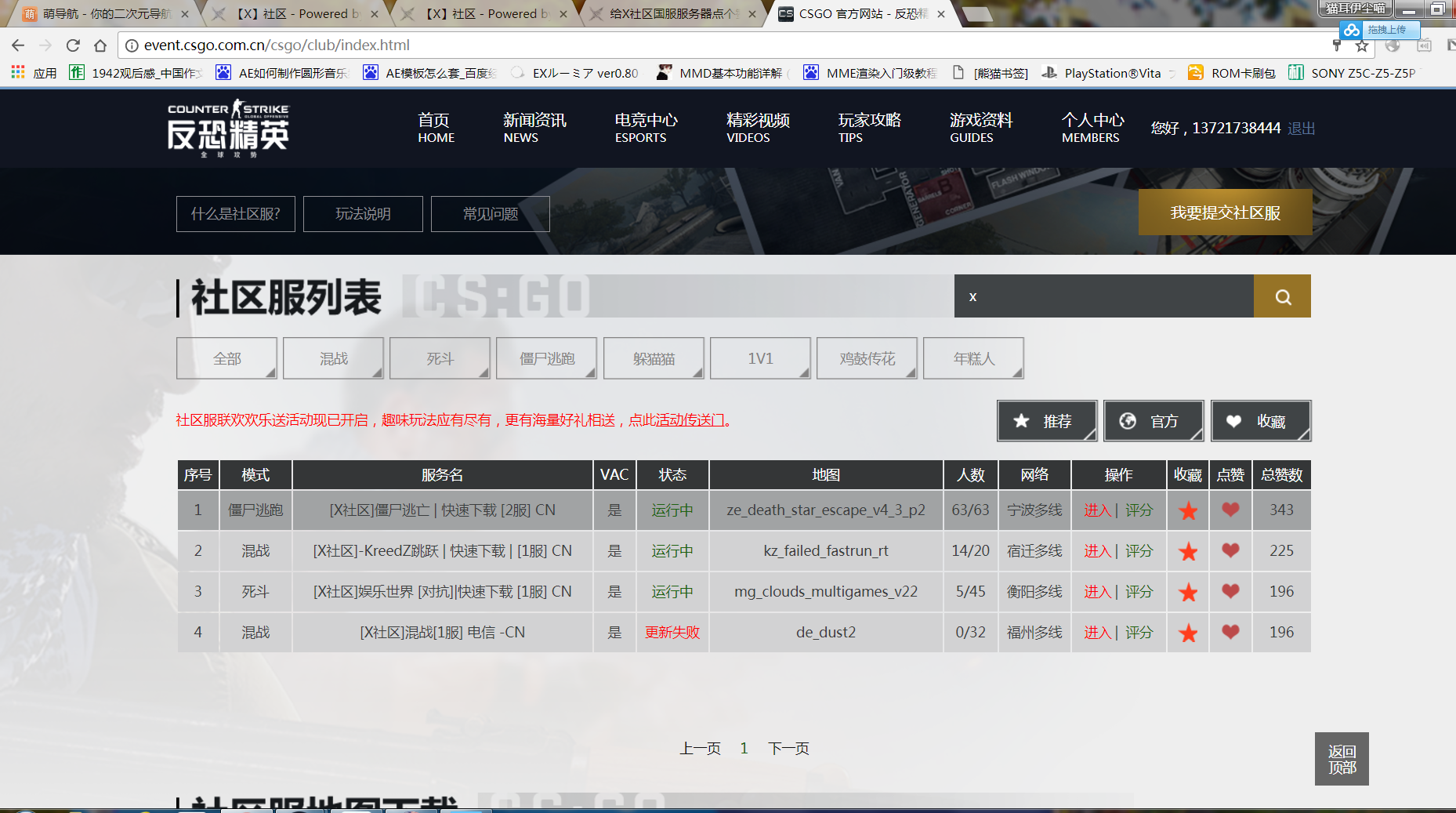The image size is (1456, 813).
Task: Click the browser refresh icon
Action: pyautogui.click(x=72, y=45)
